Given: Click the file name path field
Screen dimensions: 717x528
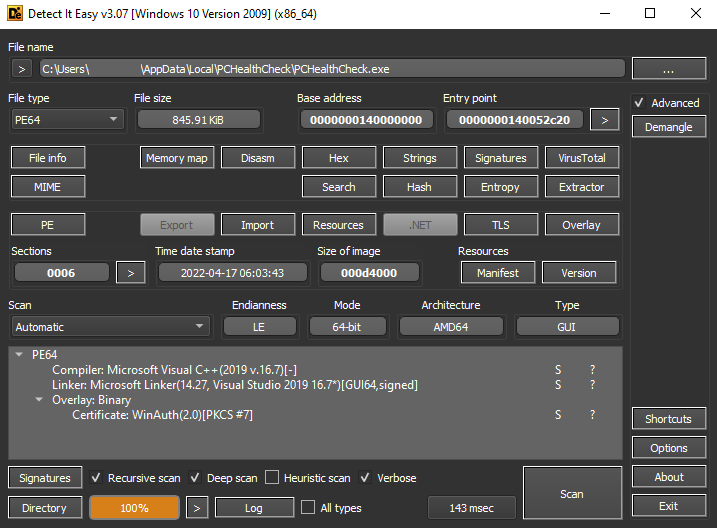Looking at the screenshot, I should [332, 69].
